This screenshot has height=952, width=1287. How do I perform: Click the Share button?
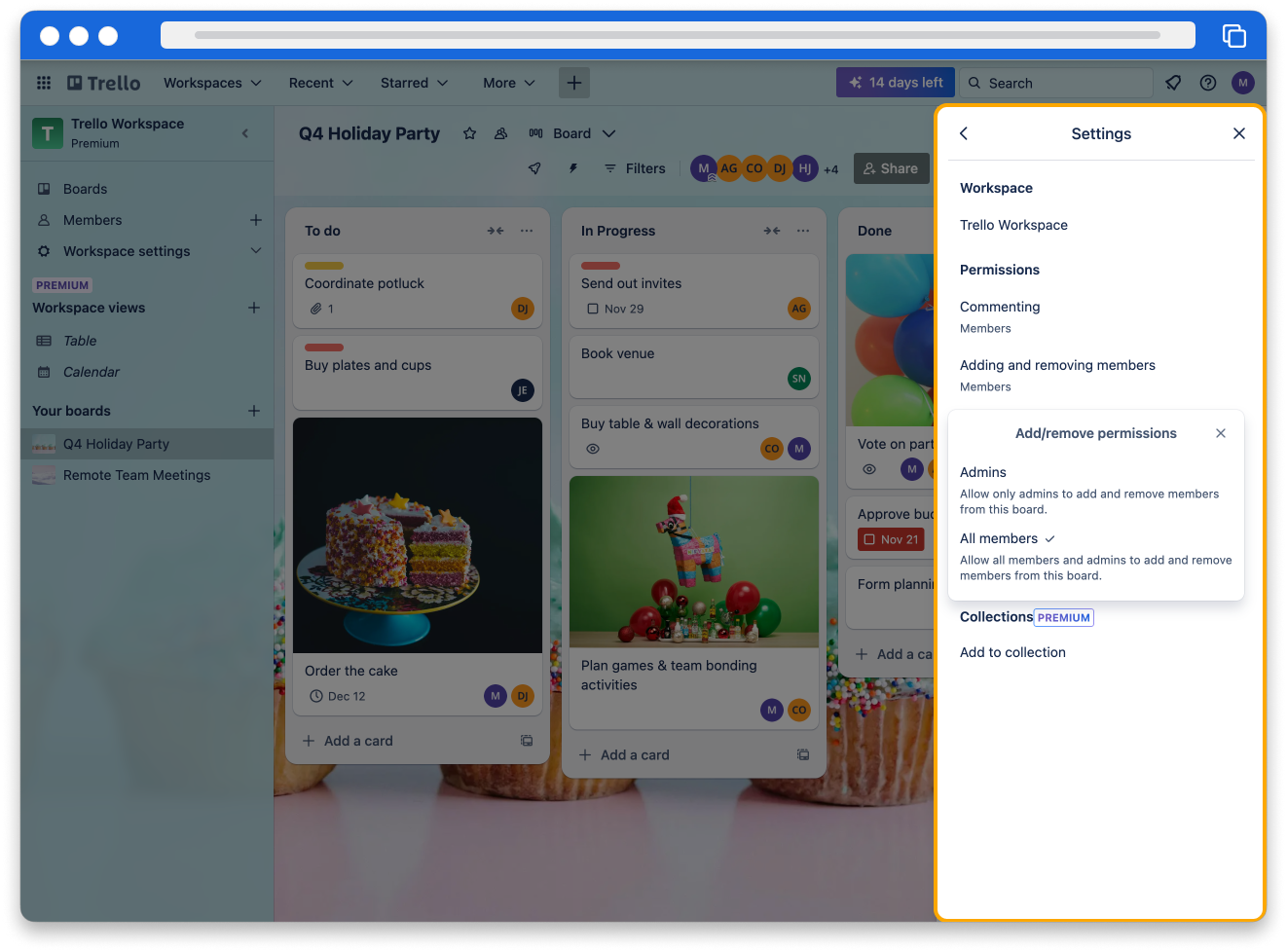coord(892,168)
